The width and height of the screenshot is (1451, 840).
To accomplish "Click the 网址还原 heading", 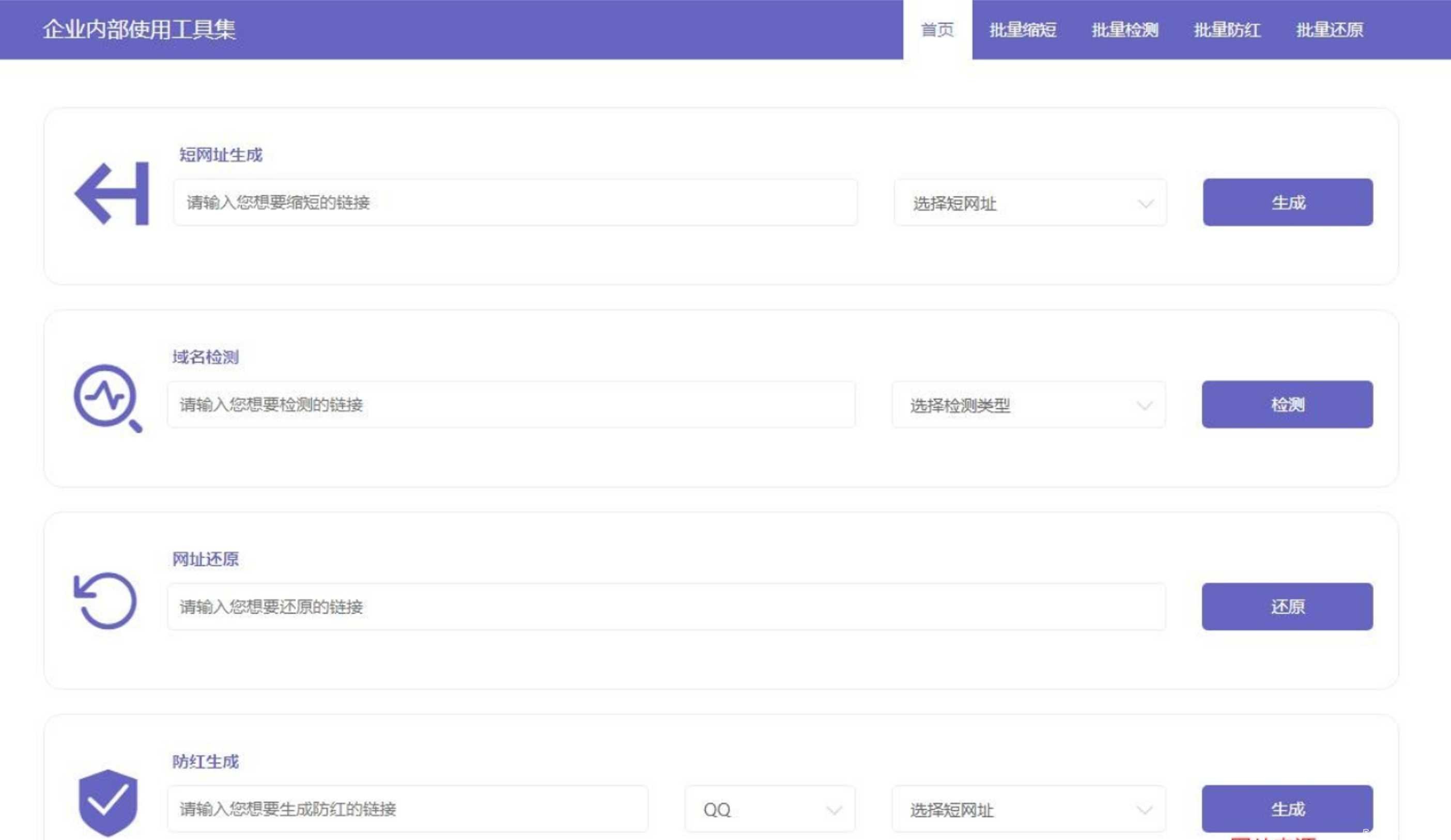I will tap(206, 559).
